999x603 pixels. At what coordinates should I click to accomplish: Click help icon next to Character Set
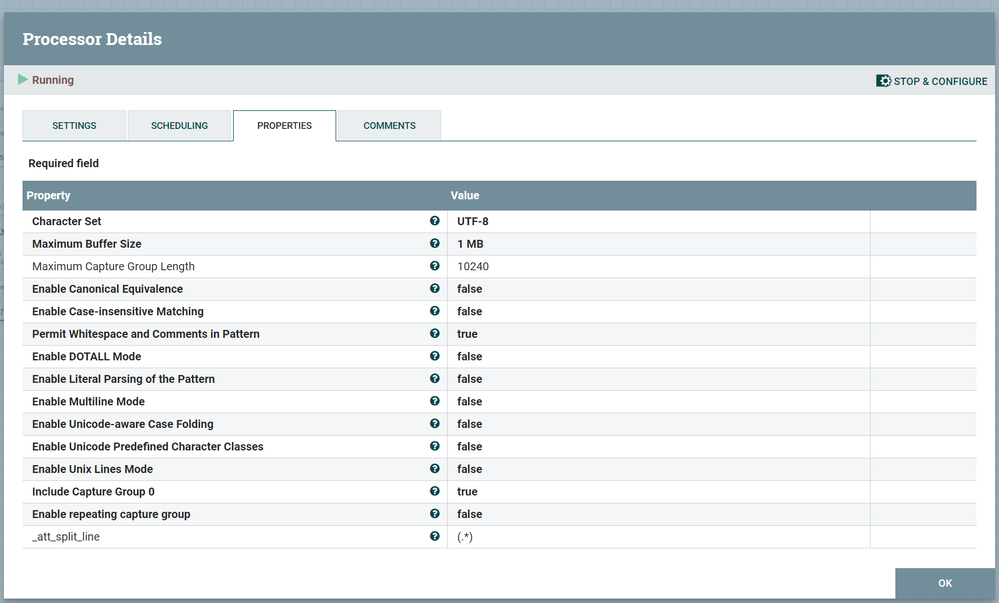[x=435, y=221]
